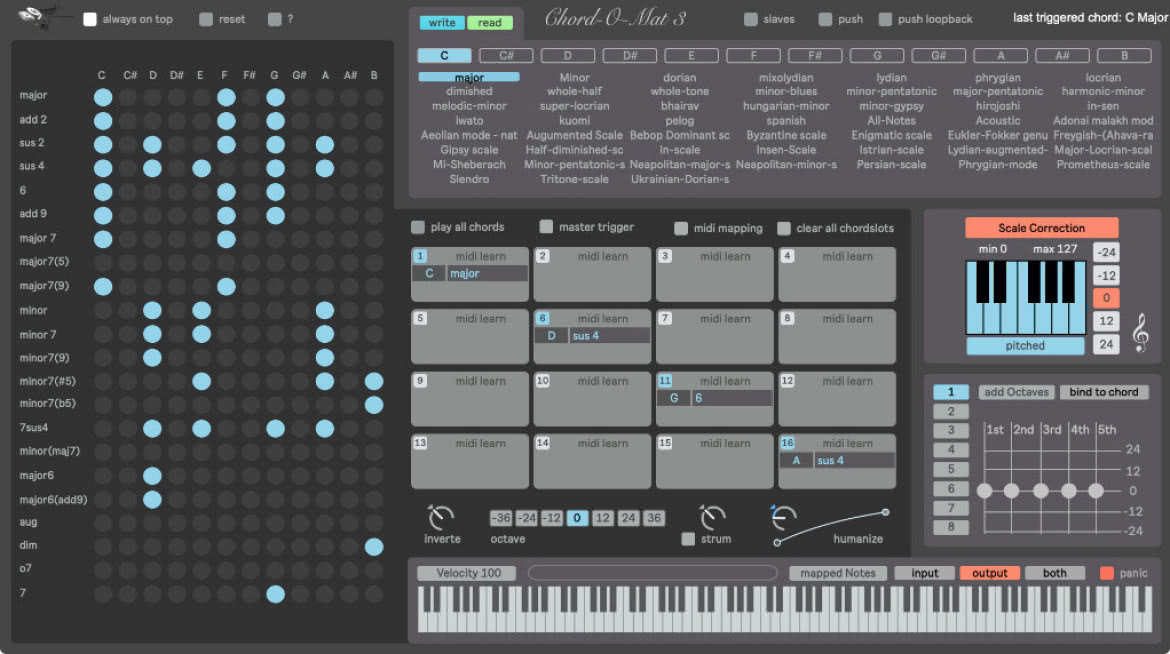1170x654 pixels.
Task: Click the Velocity 100 field
Action: tap(468, 573)
